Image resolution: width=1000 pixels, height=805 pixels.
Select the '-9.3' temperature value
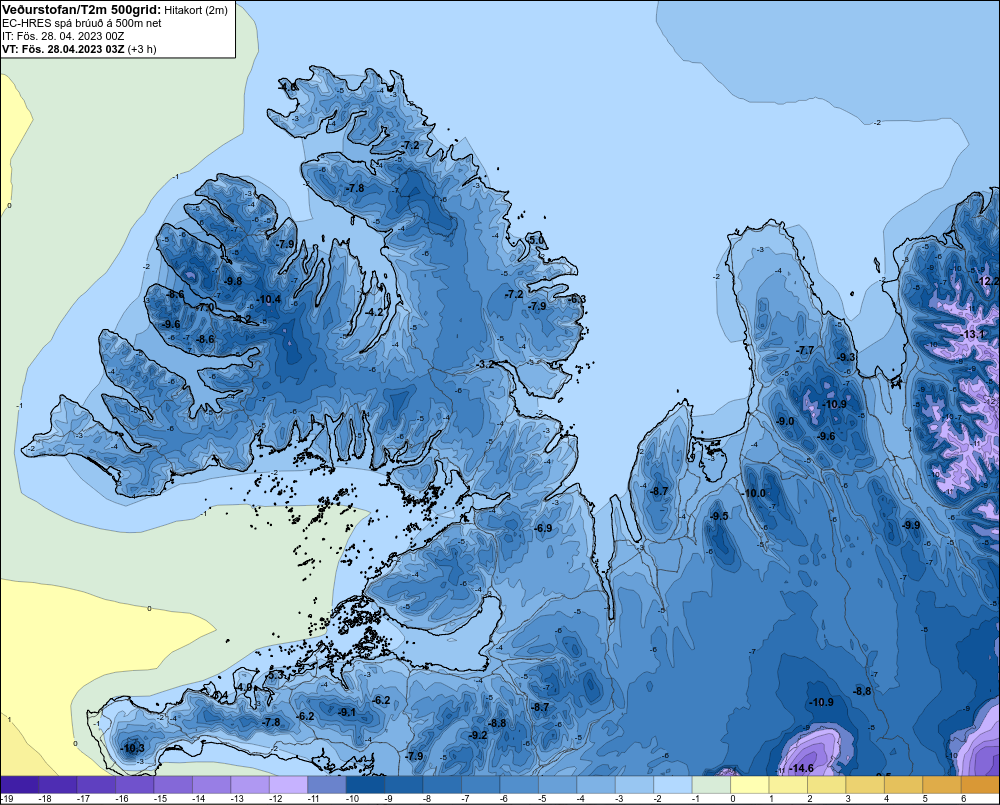(x=846, y=357)
